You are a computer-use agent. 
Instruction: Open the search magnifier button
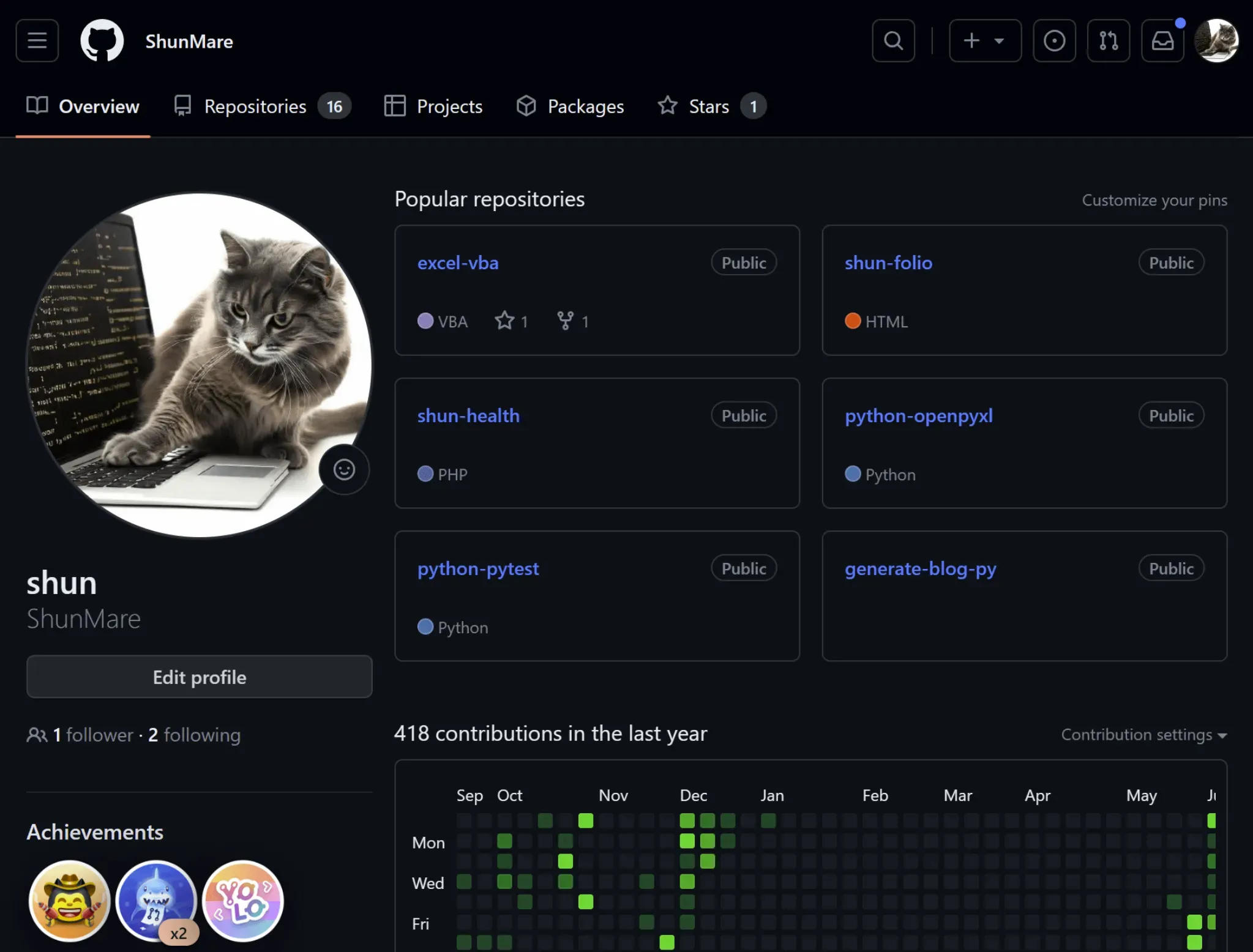893,41
